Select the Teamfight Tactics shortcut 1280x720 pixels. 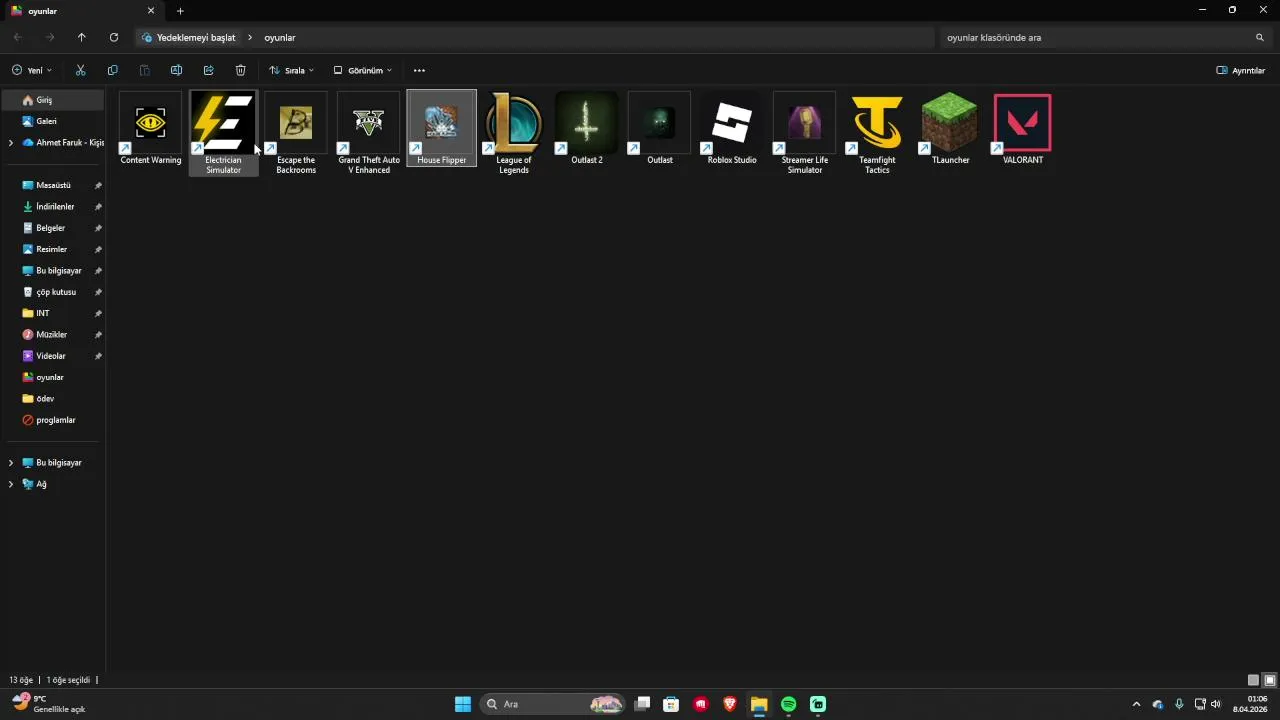[x=877, y=133]
